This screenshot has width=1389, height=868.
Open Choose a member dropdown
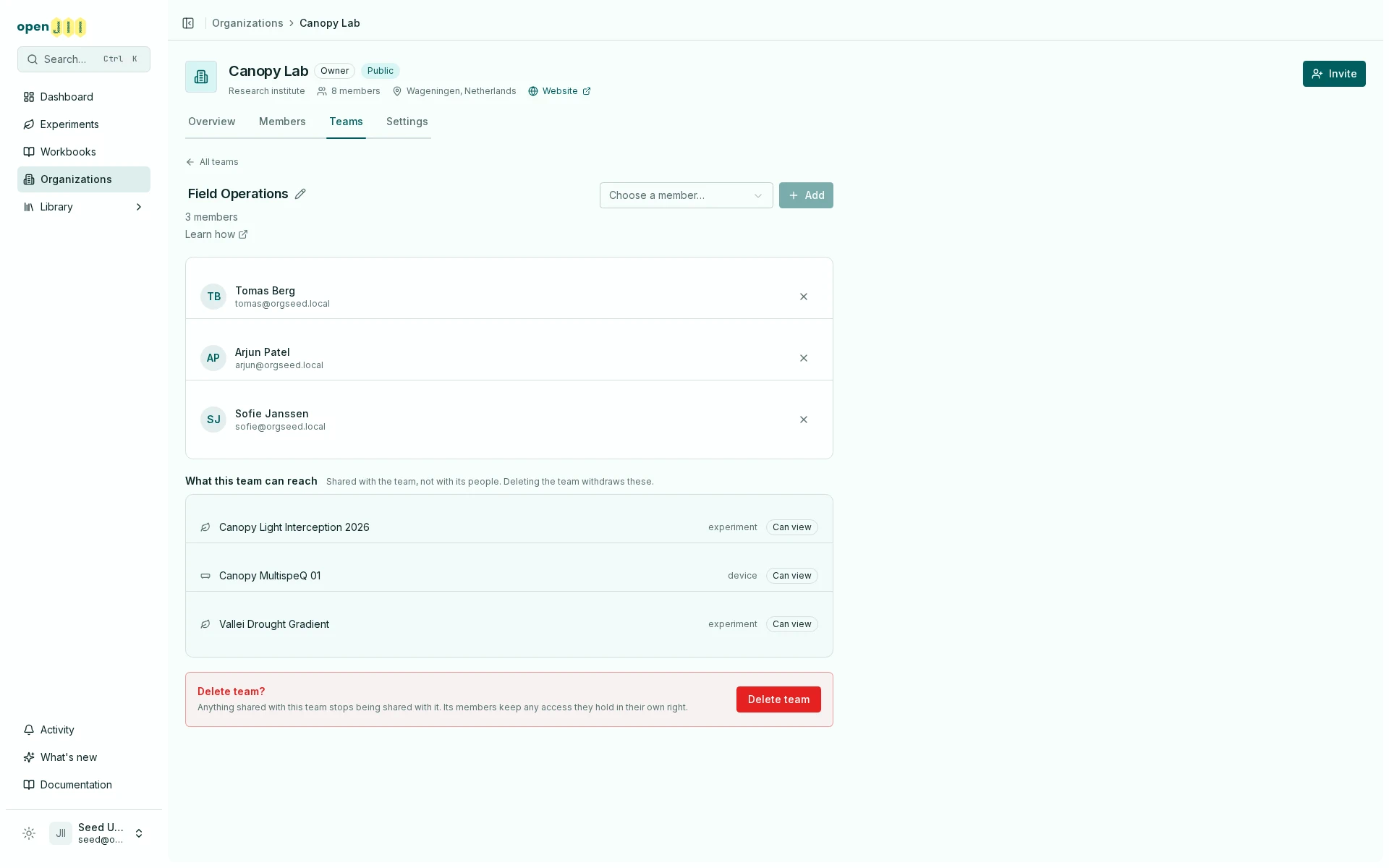[x=686, y=195]
